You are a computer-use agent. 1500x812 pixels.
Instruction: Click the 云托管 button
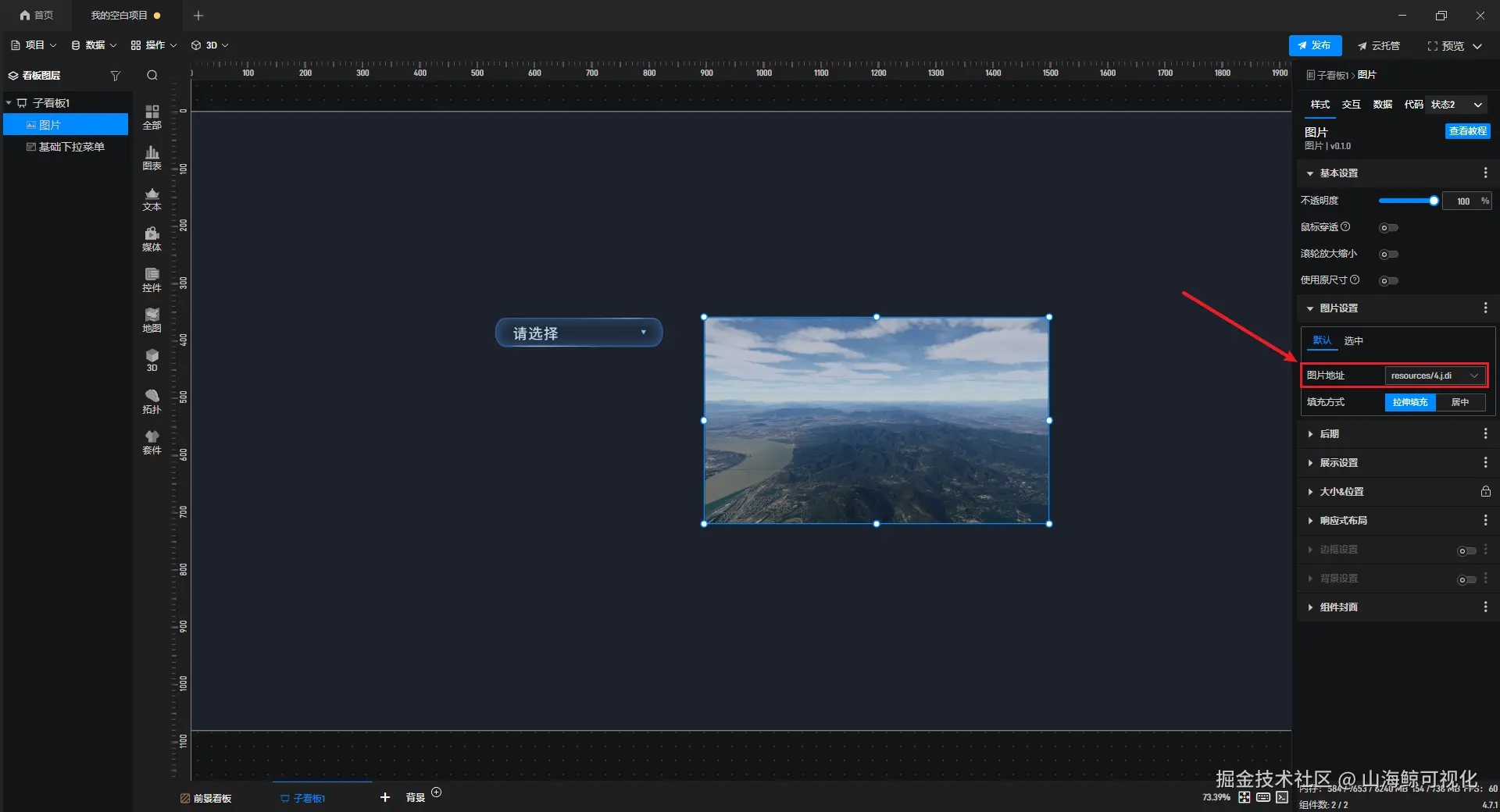click(x=1379, y=46)
